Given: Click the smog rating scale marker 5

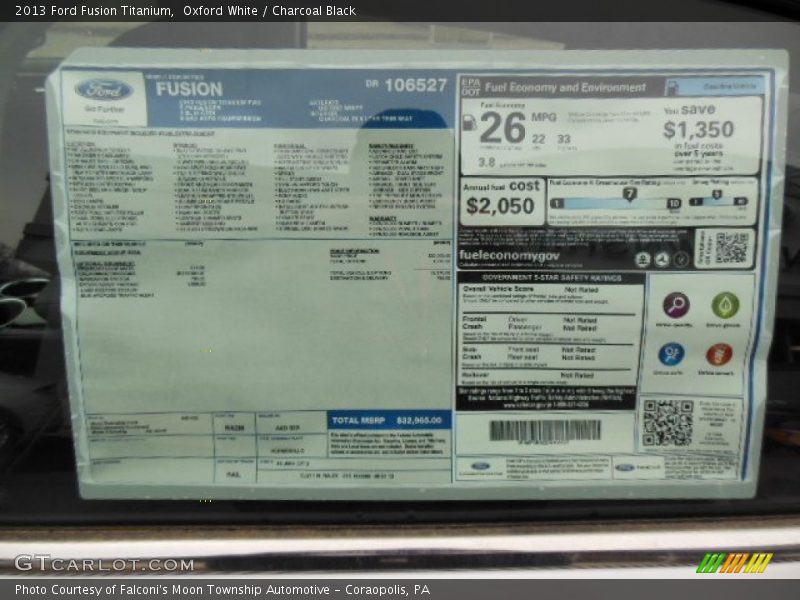Looking at the screenshot, I should pos(716,194).
